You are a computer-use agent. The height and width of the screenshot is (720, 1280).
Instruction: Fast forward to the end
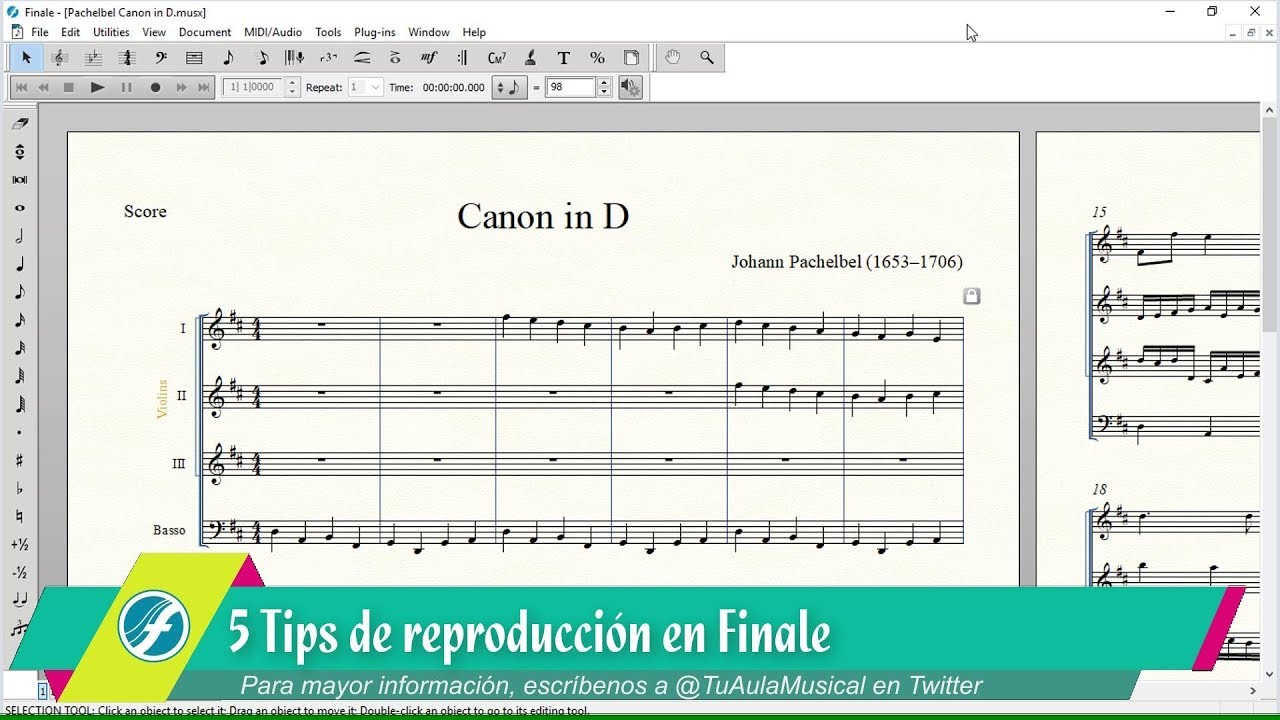tap(204, 88)
